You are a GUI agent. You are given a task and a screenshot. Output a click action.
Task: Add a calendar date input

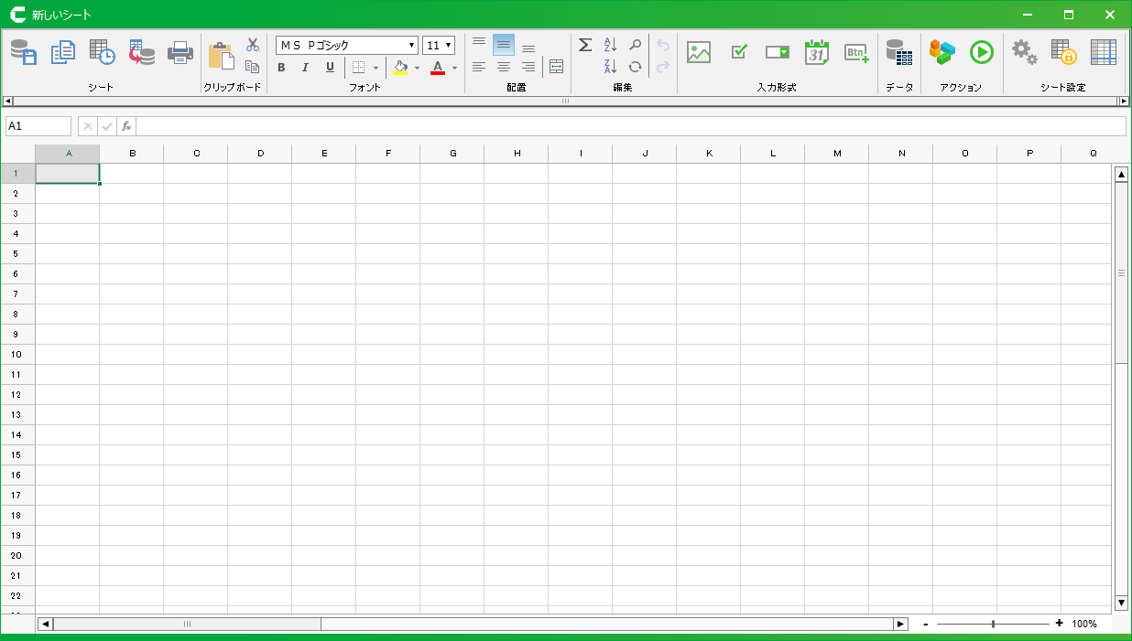pos(817,52)
